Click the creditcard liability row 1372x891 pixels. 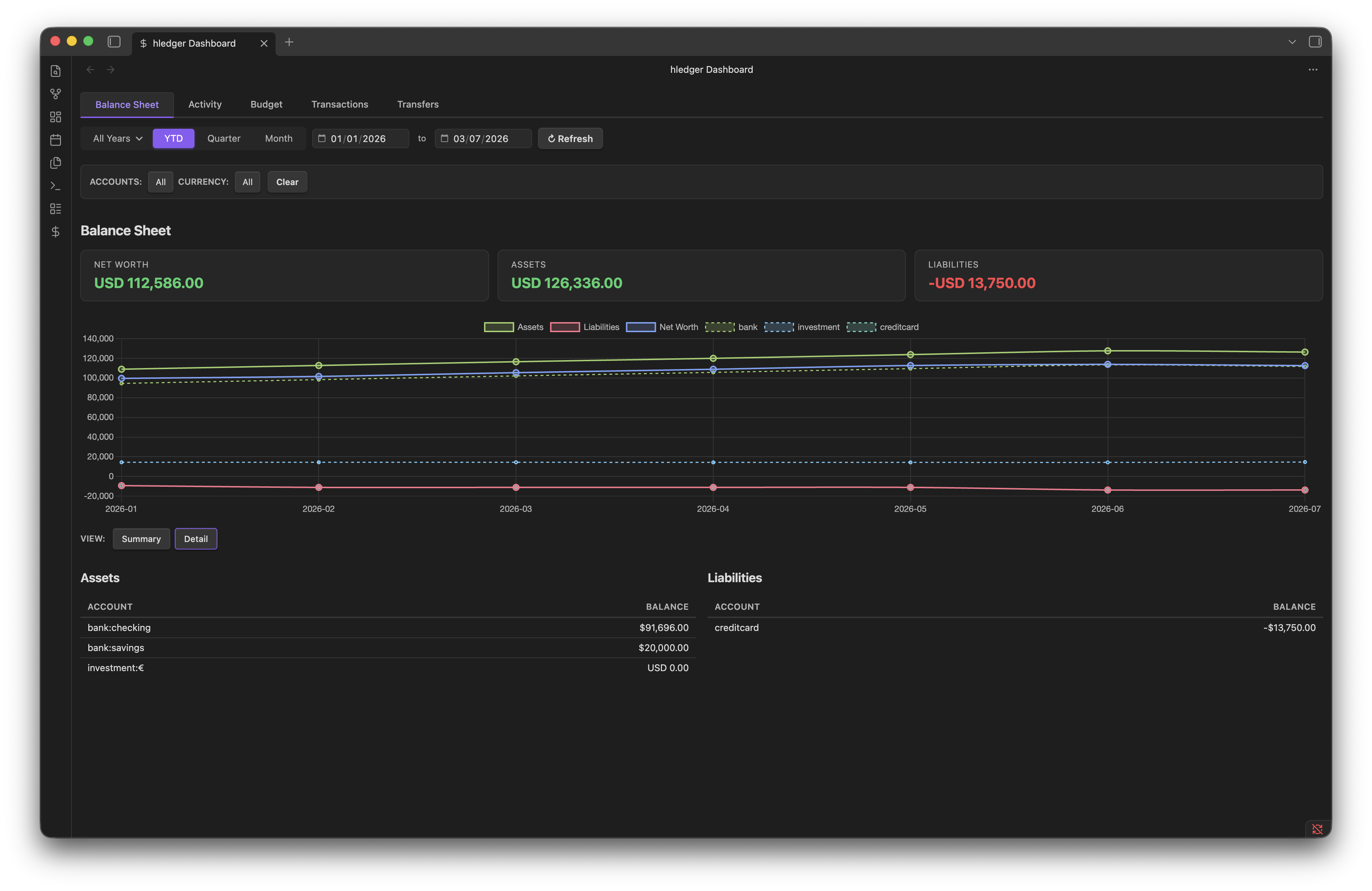(x=1015, y=628)
